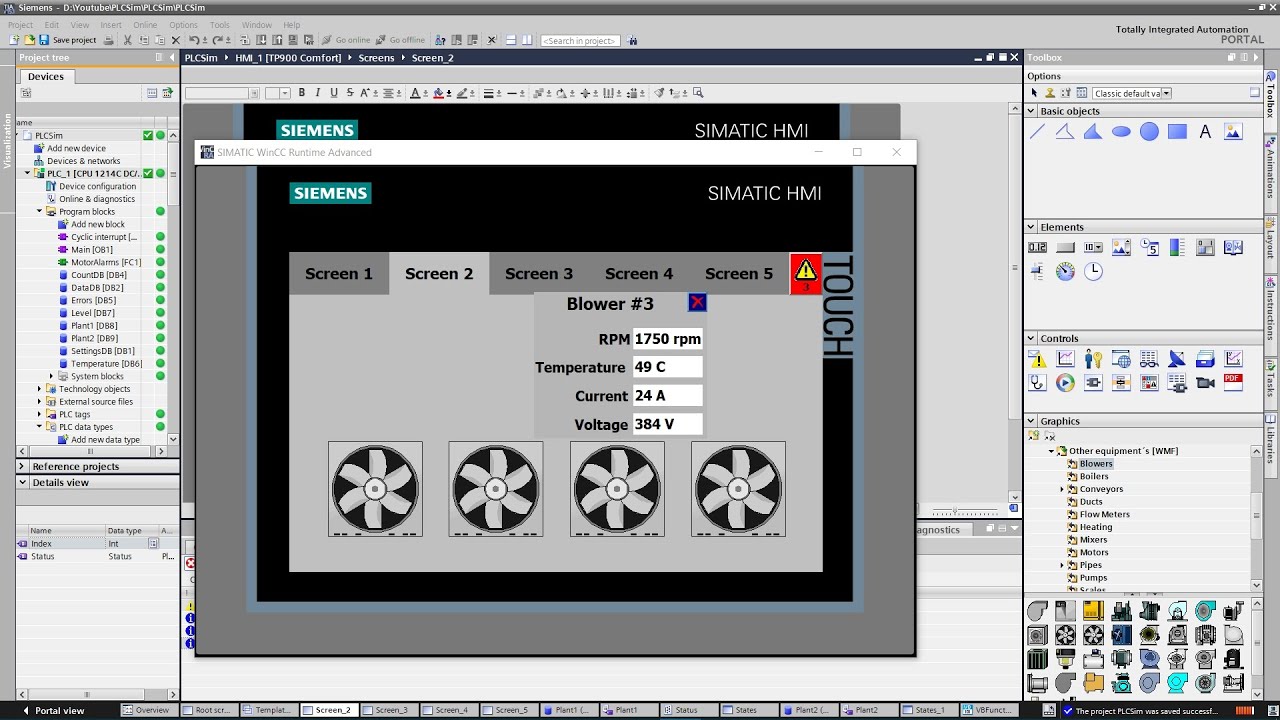1280x720 pixels.
Task: Toggle Underline text formatting
Action: point(334,93)
